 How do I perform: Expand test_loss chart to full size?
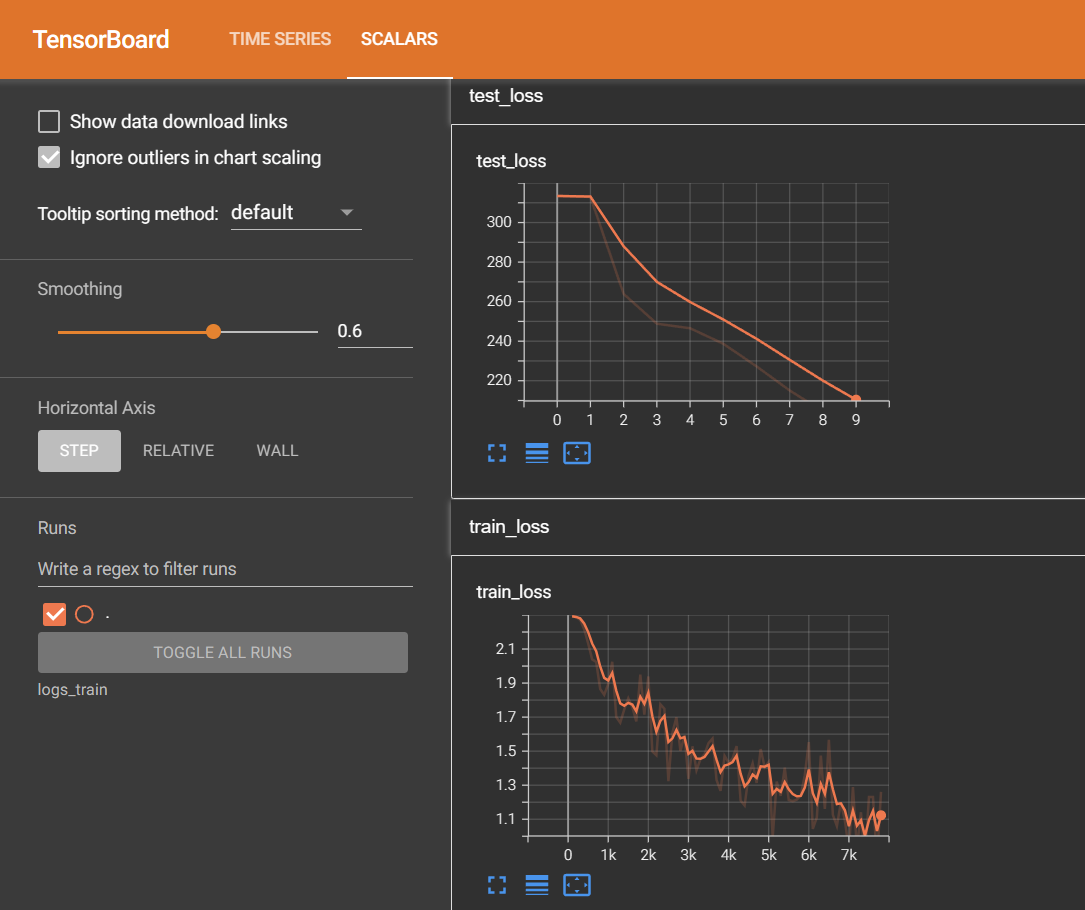coord(497,453)
